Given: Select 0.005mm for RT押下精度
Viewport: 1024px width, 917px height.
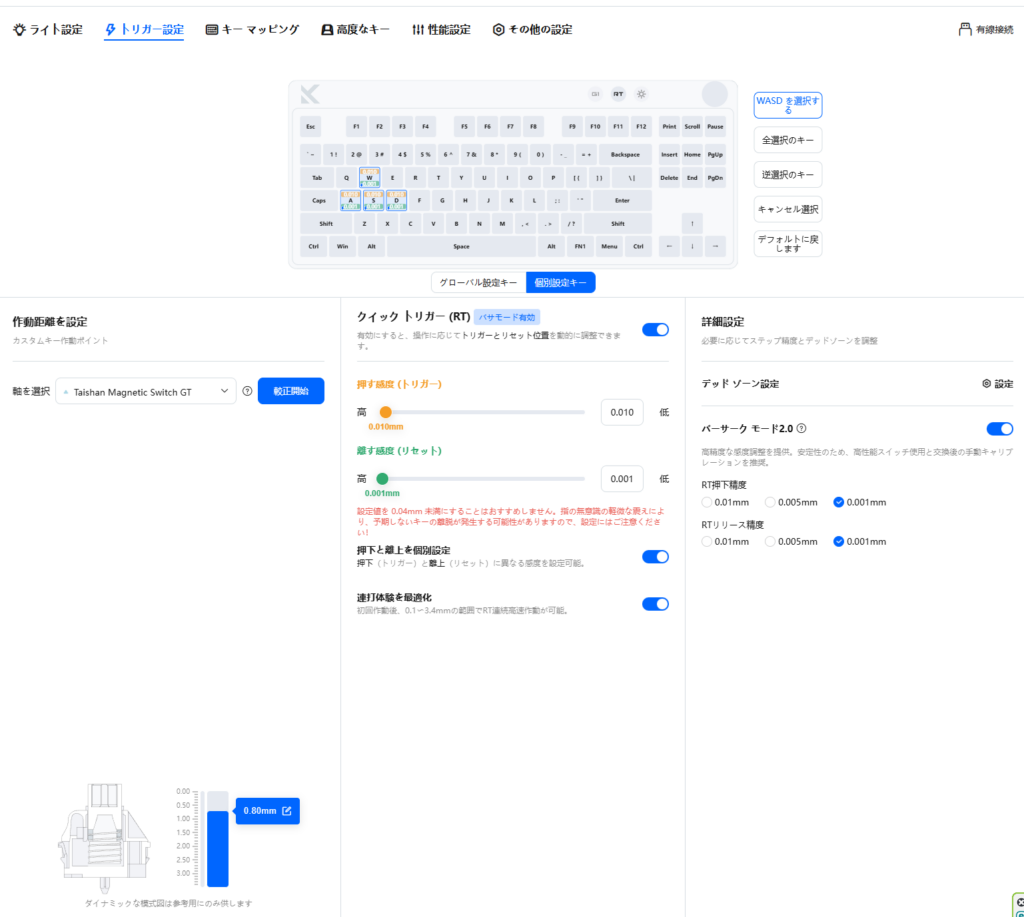Looking at the screenshot, I should [770, 502].
